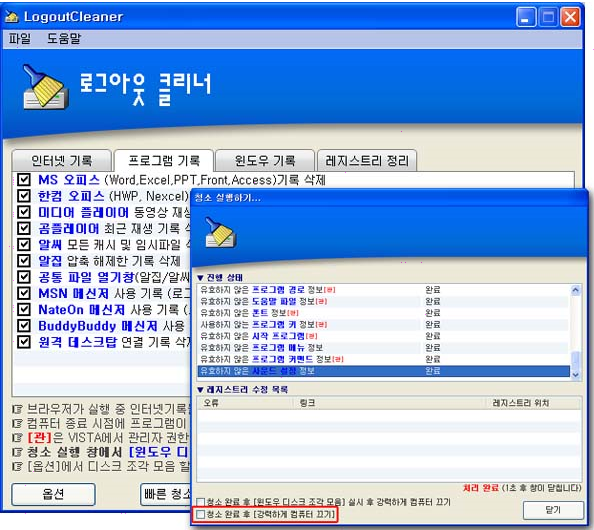Toggle the NateOn 메신저 checkbox
The width and height of the screenshot is (594, 530).
click(x=24, y=310)
